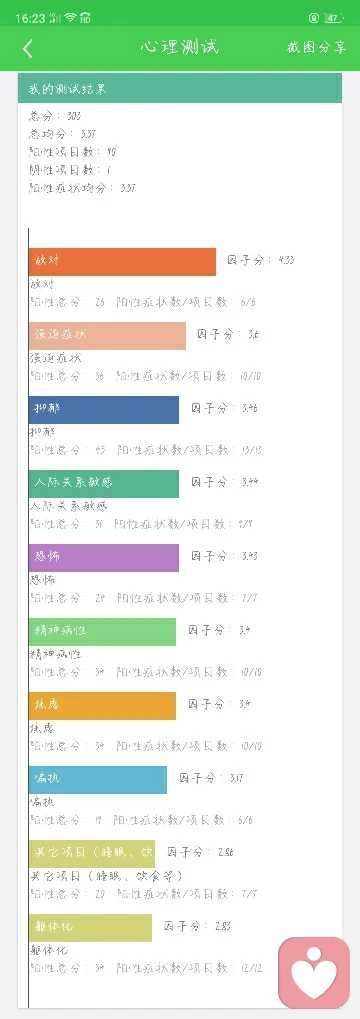Select the teal 人际关系敏感 bar
Screen dimensions: 360x1019
(x=104, y=484)
